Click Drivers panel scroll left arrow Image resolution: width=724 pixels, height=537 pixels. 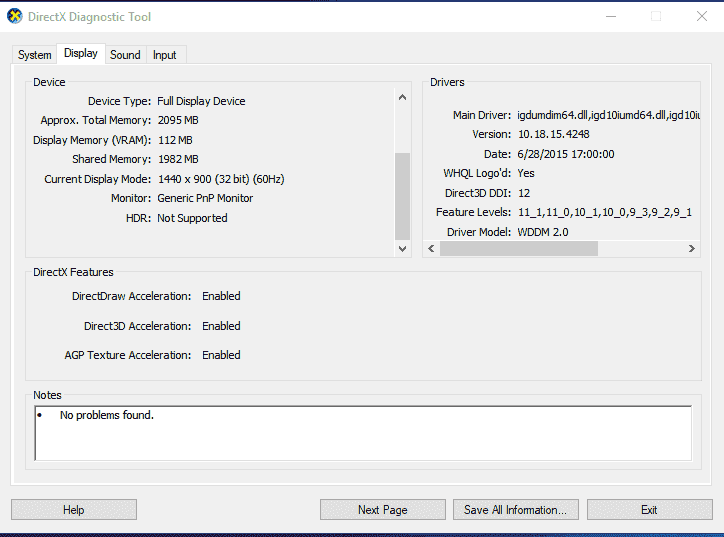[x=431, y=248]
